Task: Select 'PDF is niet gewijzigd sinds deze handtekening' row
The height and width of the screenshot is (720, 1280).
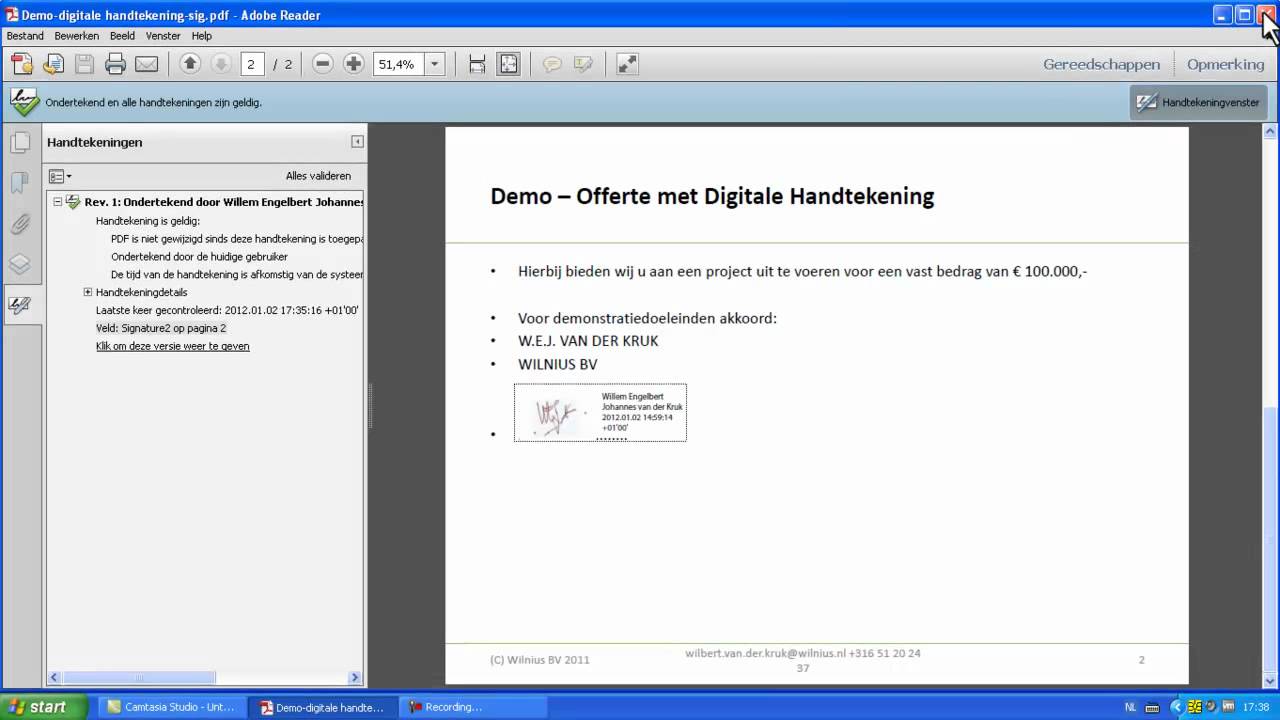Action: click(x=237, y=239)
